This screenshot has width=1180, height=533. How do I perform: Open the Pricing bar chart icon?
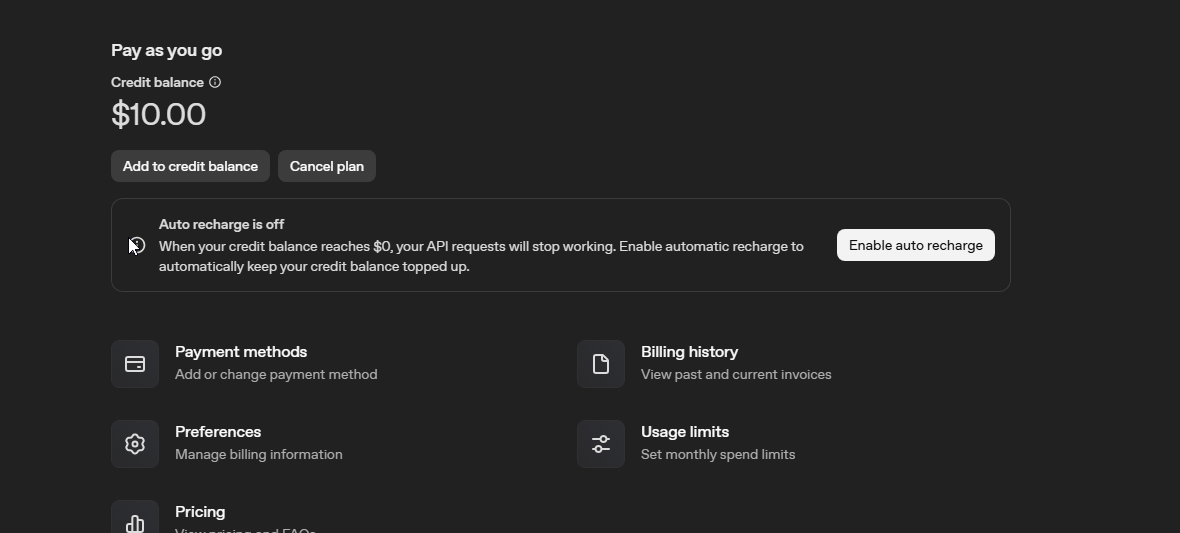click(x=135, y=521)
